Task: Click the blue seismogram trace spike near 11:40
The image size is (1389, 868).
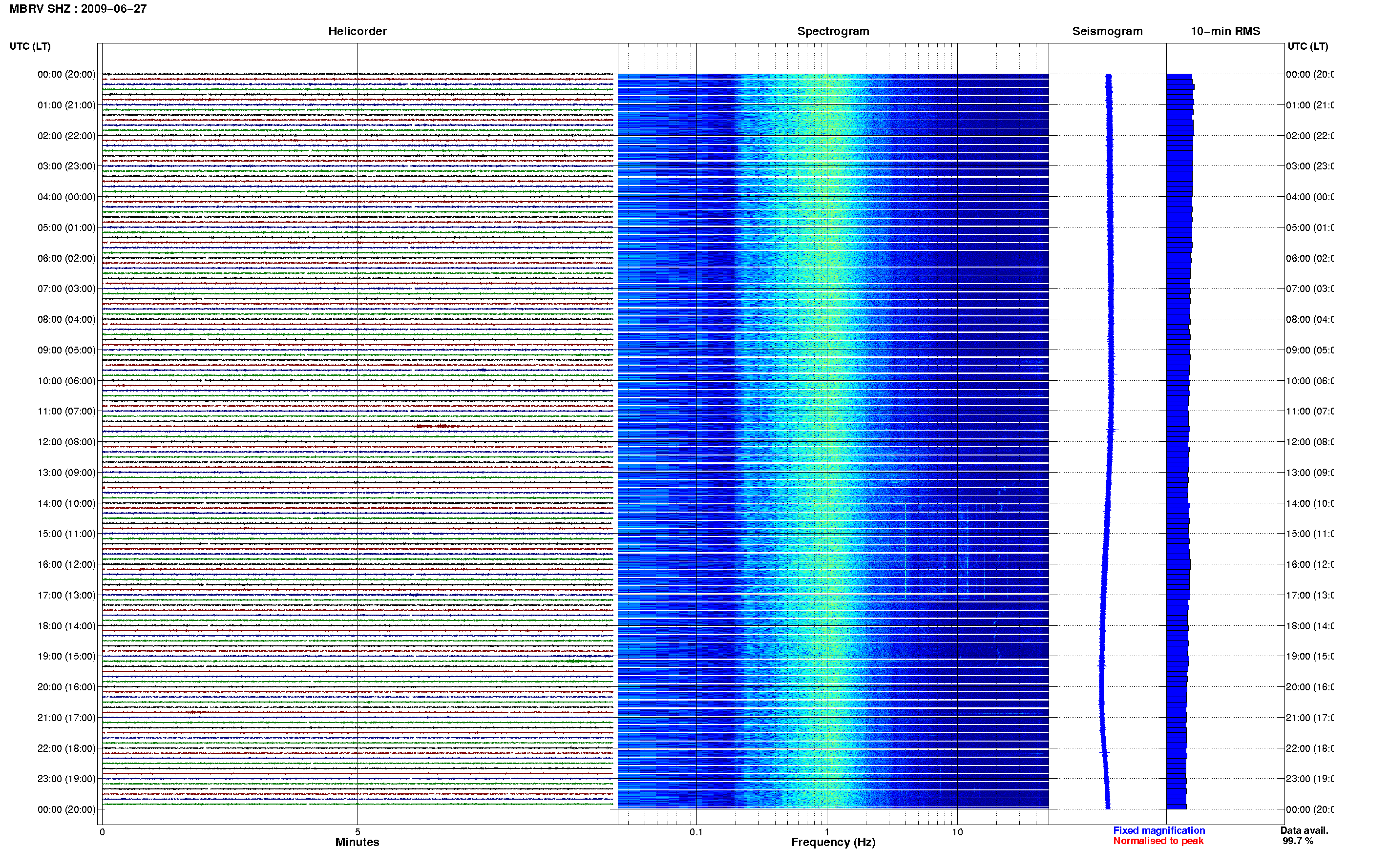Action: pos(1113,430)
